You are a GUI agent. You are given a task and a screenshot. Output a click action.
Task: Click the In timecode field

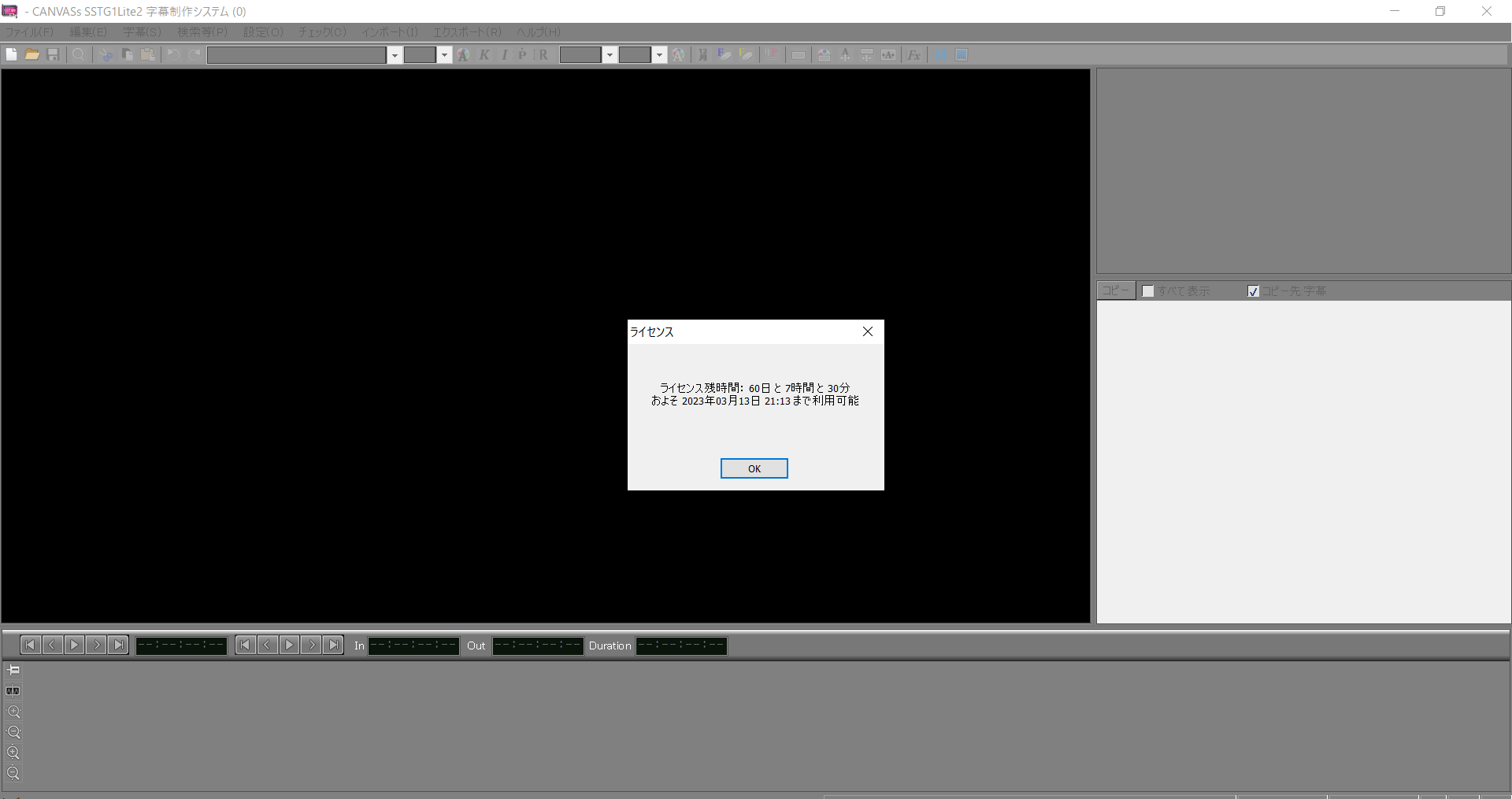[413, 645]
